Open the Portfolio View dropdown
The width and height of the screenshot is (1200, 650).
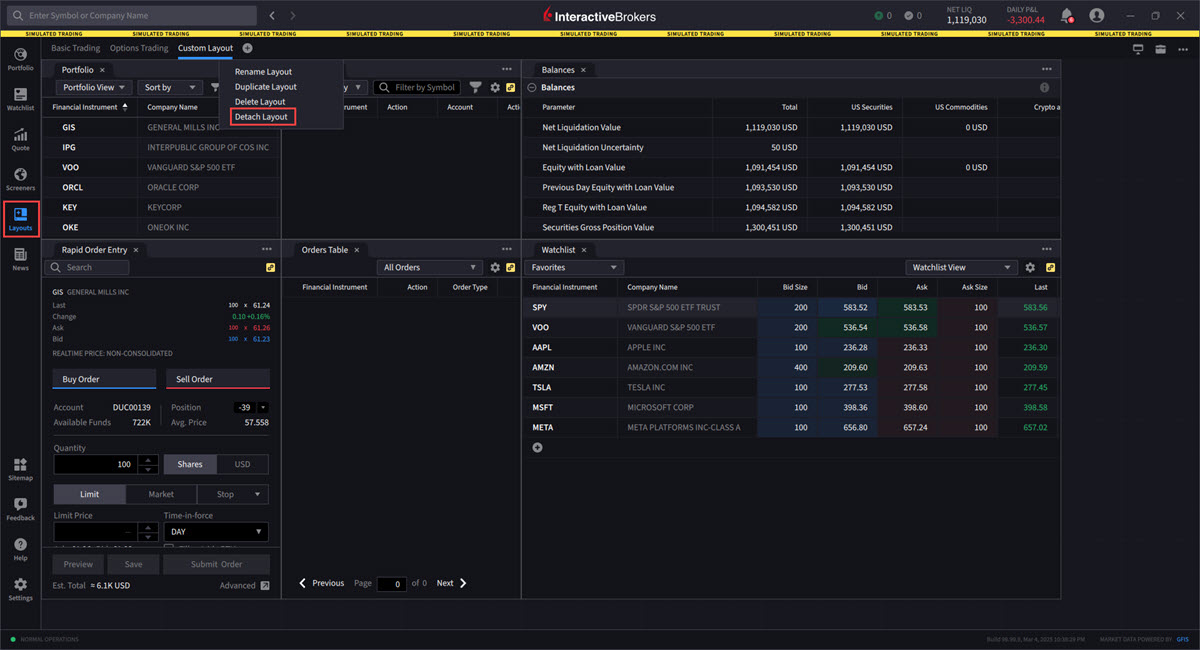(x=93, y=87)
